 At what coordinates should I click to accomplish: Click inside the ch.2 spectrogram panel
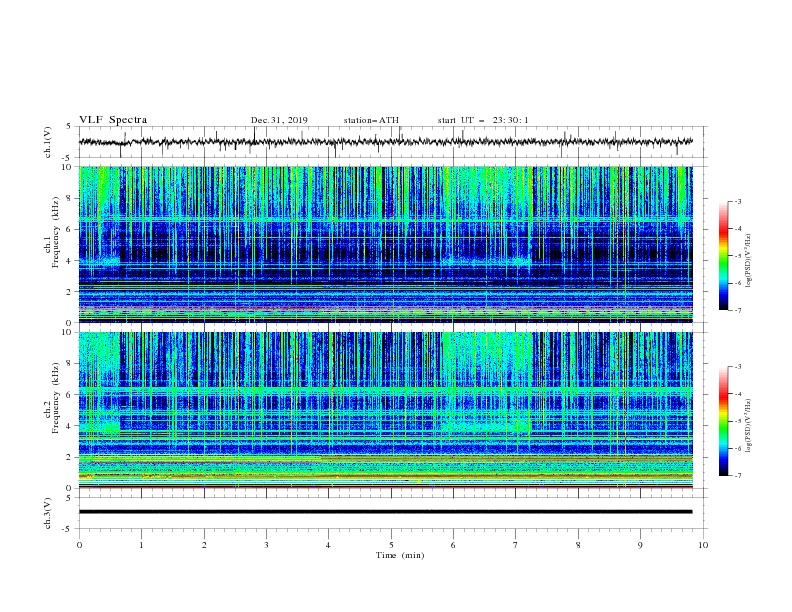(385, 410)
